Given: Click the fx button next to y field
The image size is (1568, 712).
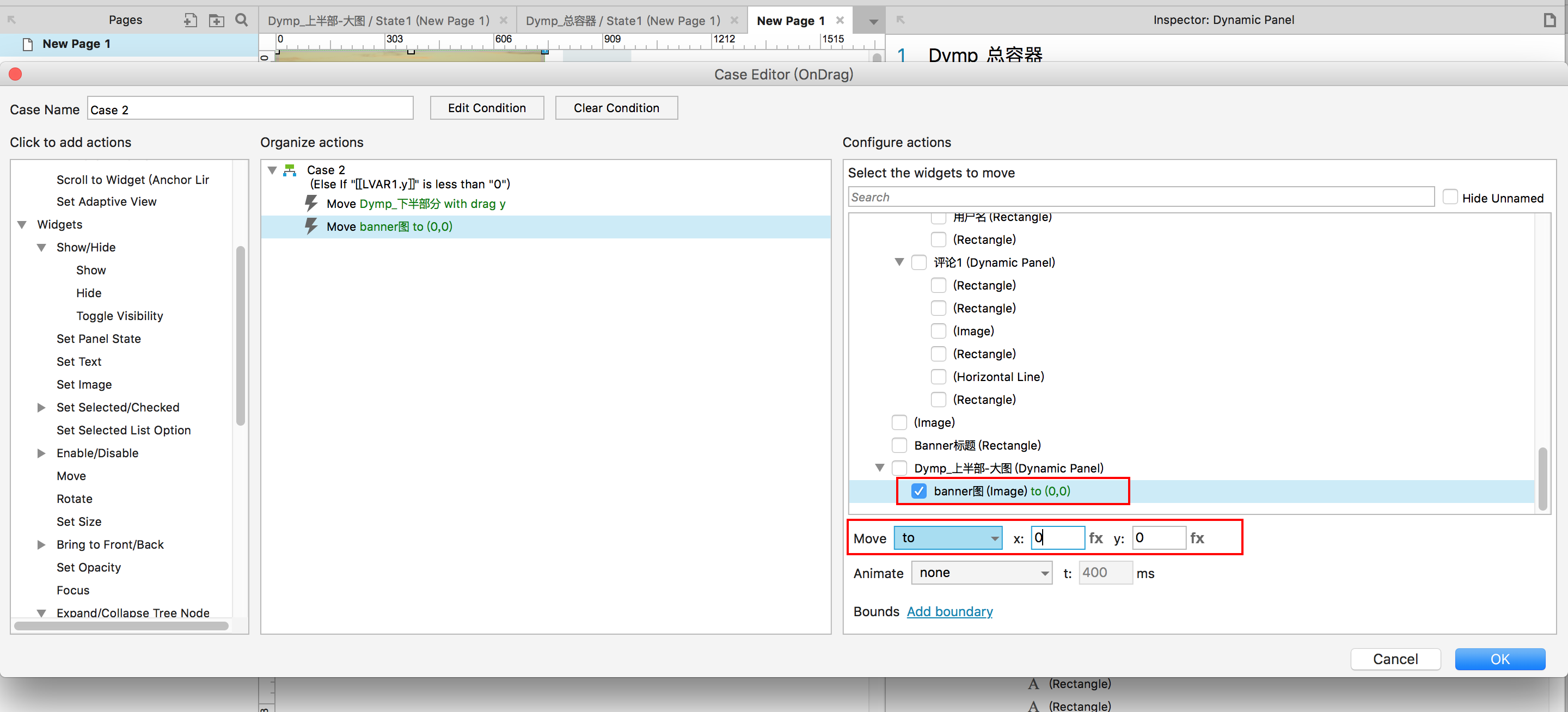Looking at the screenshot, I should 1197,538.
